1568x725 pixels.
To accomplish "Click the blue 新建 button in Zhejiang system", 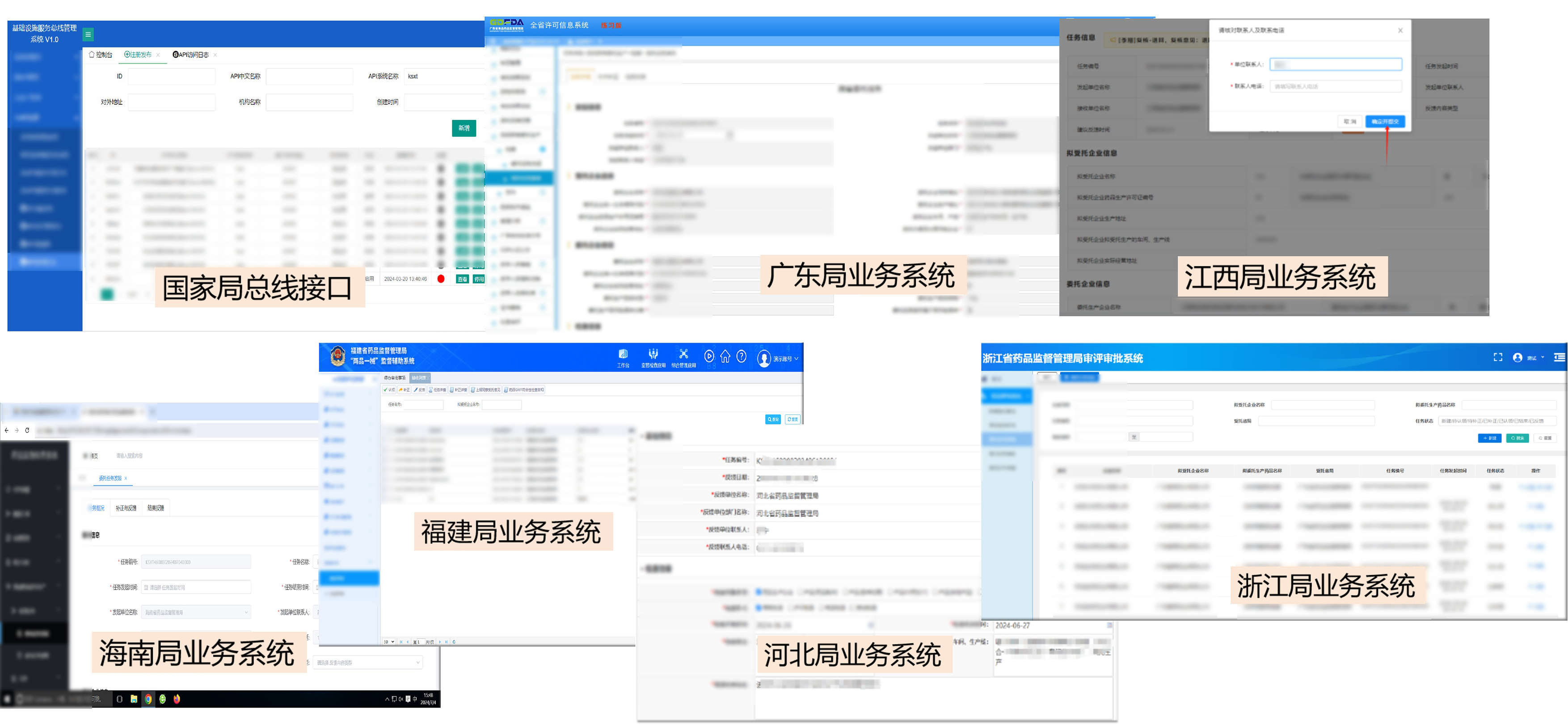I will tap(1489, 438).
